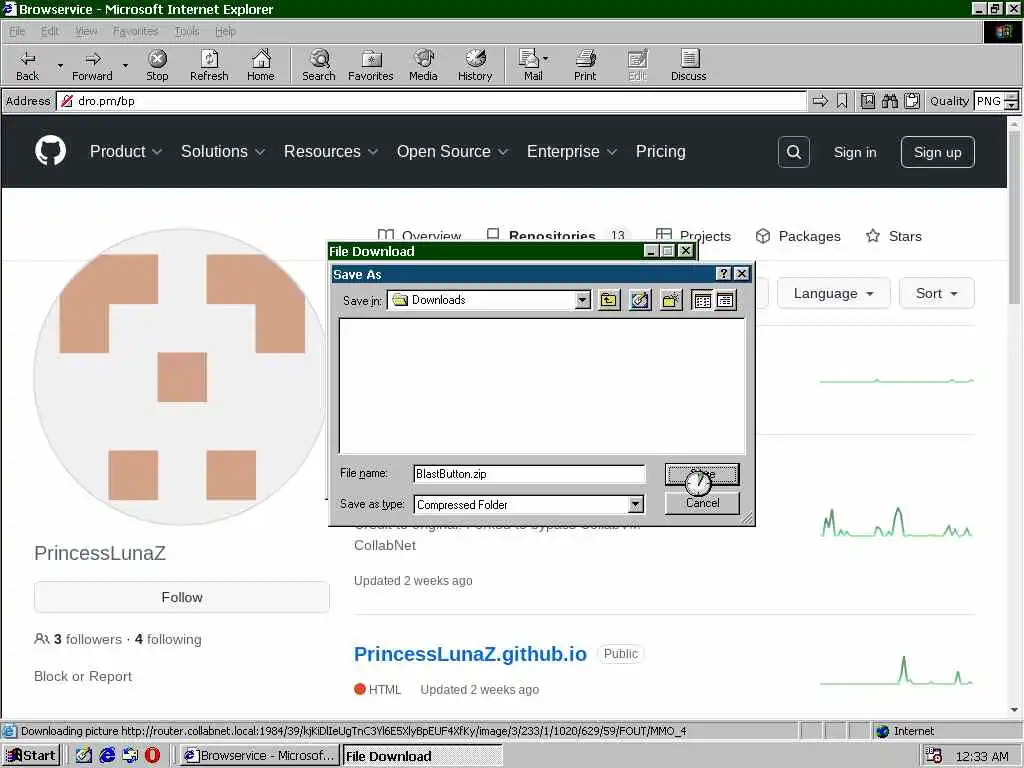The width and height of the screenshot is (1024, 768).
Task: Open the Language filter dropdown
Action: pyautogui.click(x=833, y=293)
